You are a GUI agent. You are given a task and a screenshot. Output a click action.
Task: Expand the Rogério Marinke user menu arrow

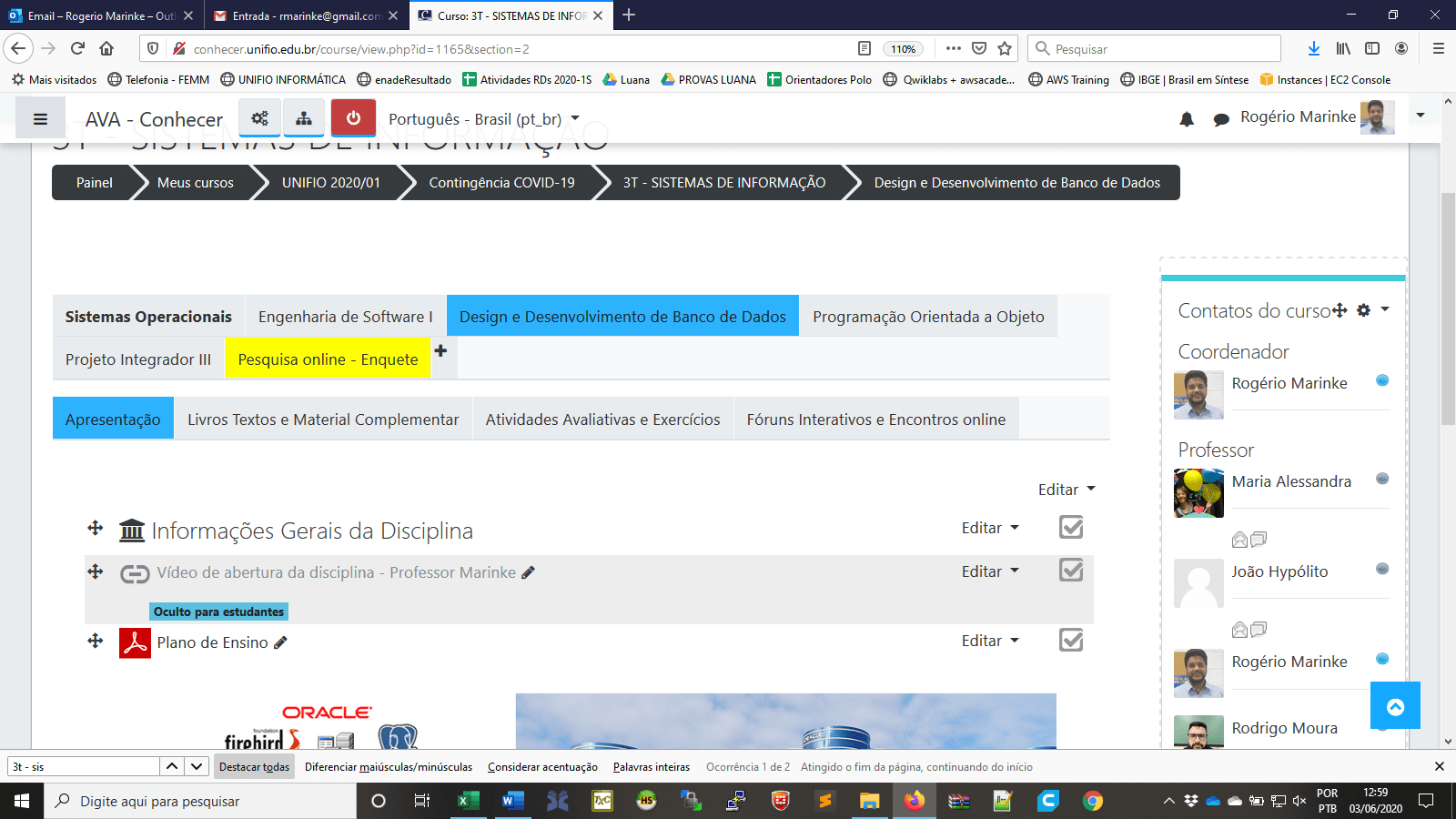tap(1421, 116)
